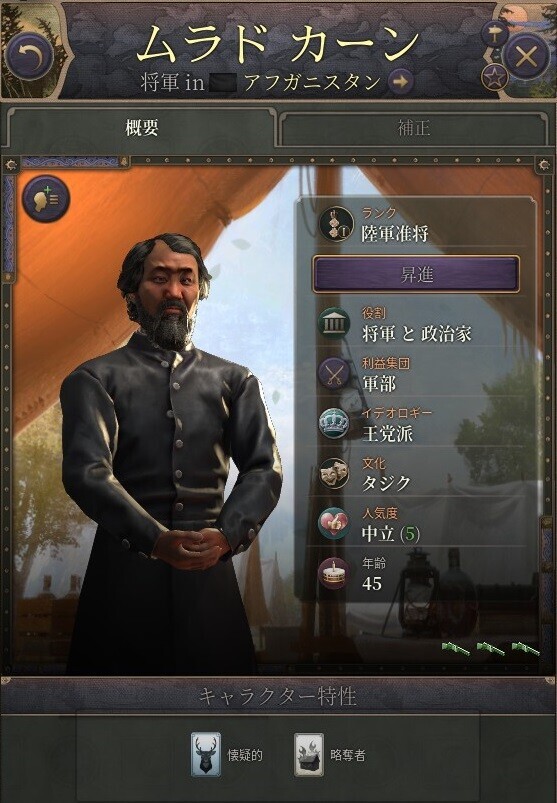Switch to the 補正 tab
Screen dimensions: 557x803
(x=414, y=128)
